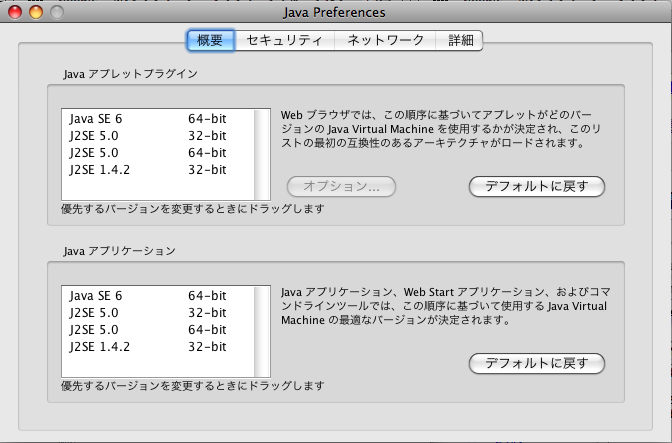The width and height of the screenshot is (672, 443).
Task: Select Java SE 6 64-bit in applet plugin list
Action: (x=158, y=119)
